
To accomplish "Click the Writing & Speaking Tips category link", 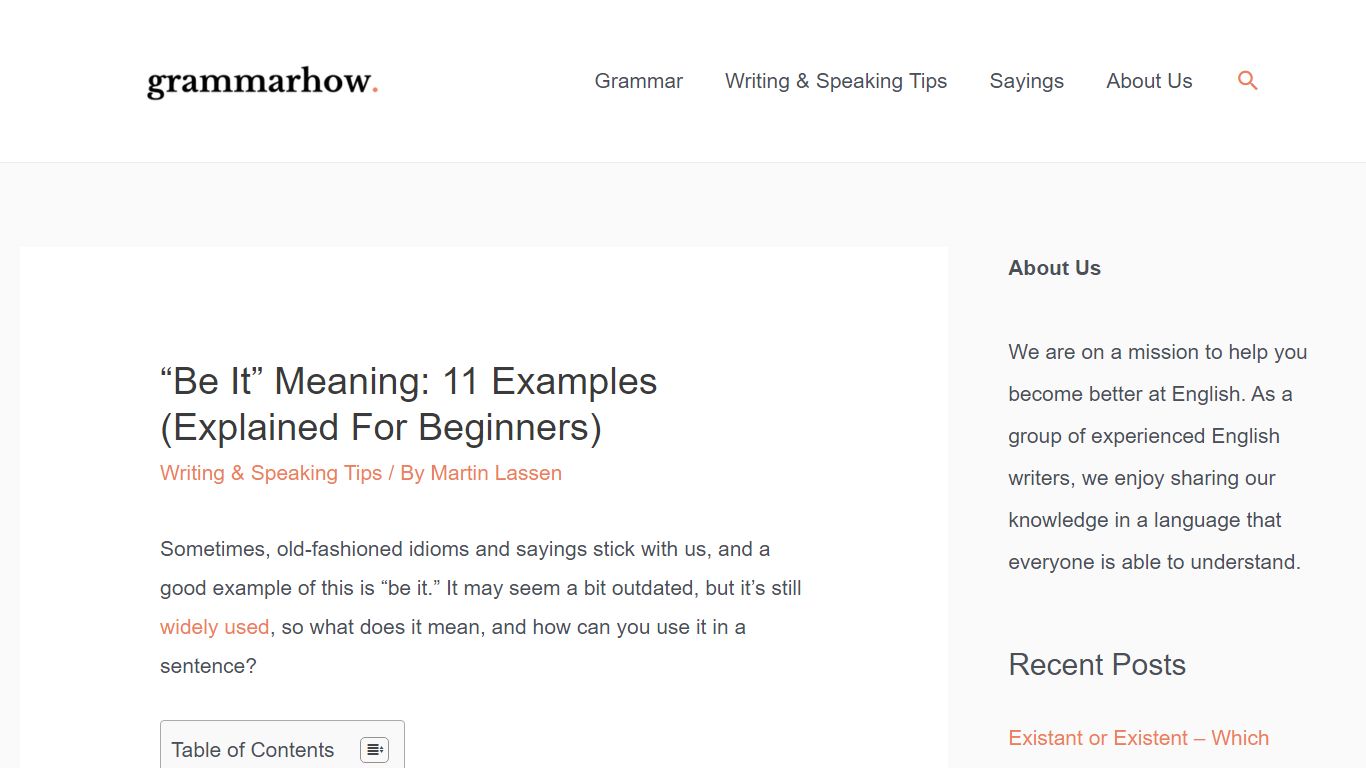I will [271, 473].
